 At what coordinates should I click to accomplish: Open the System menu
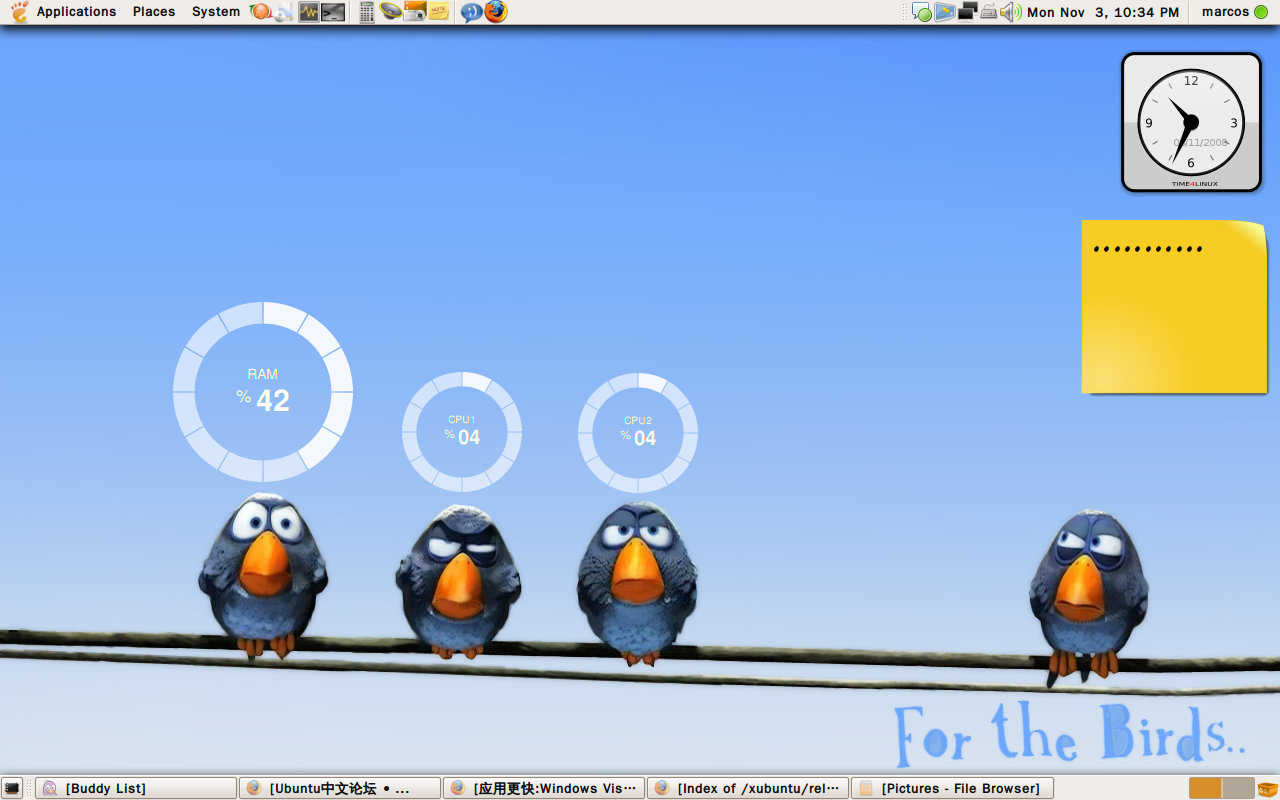tap(216, 12)
